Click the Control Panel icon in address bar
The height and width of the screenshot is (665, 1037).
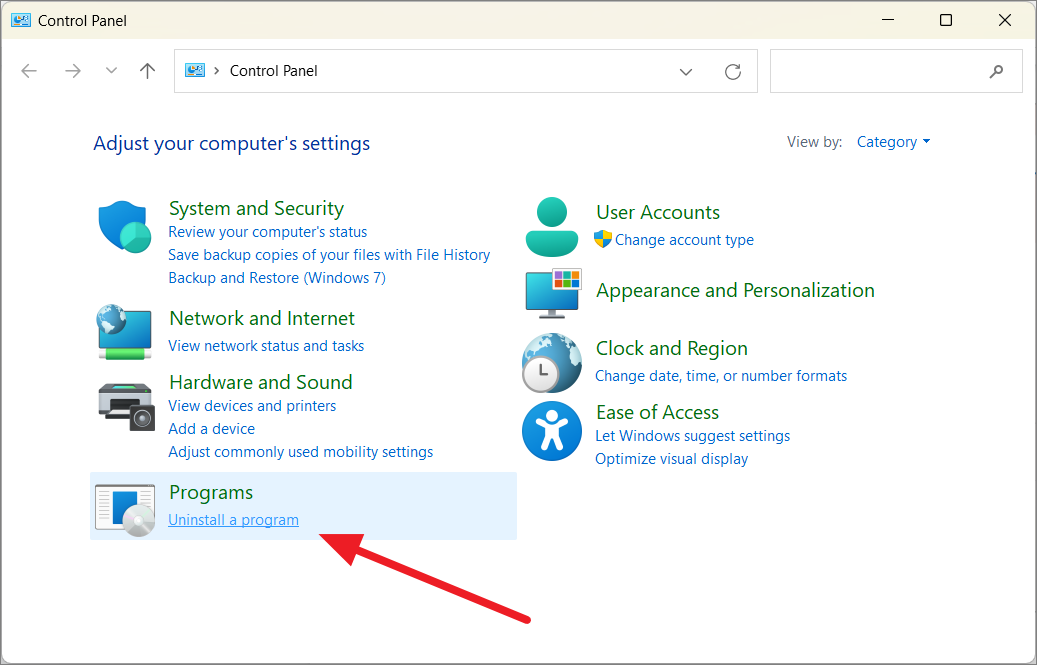click(194, 71)
